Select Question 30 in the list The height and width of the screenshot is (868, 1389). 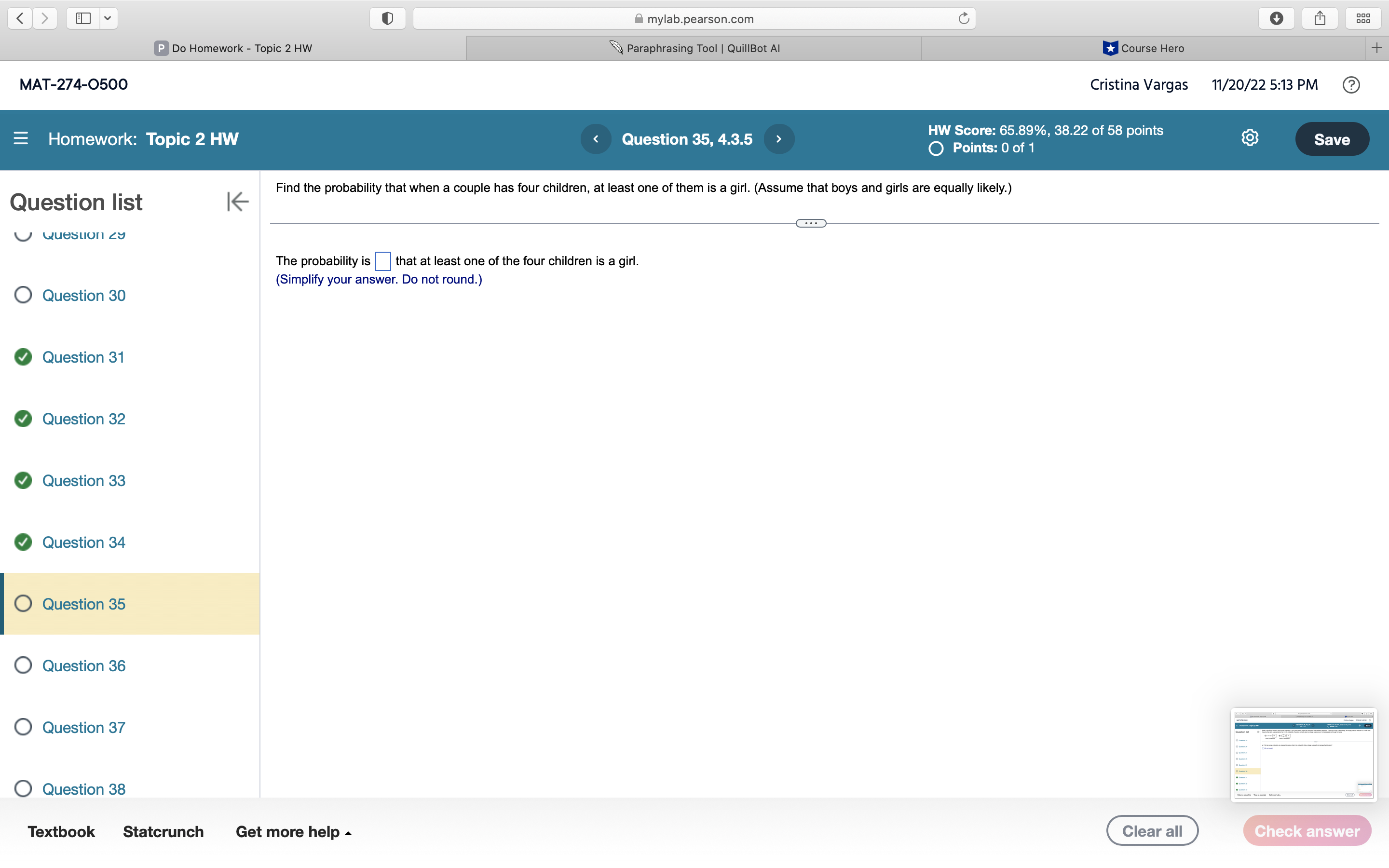[x=83, y=295]
